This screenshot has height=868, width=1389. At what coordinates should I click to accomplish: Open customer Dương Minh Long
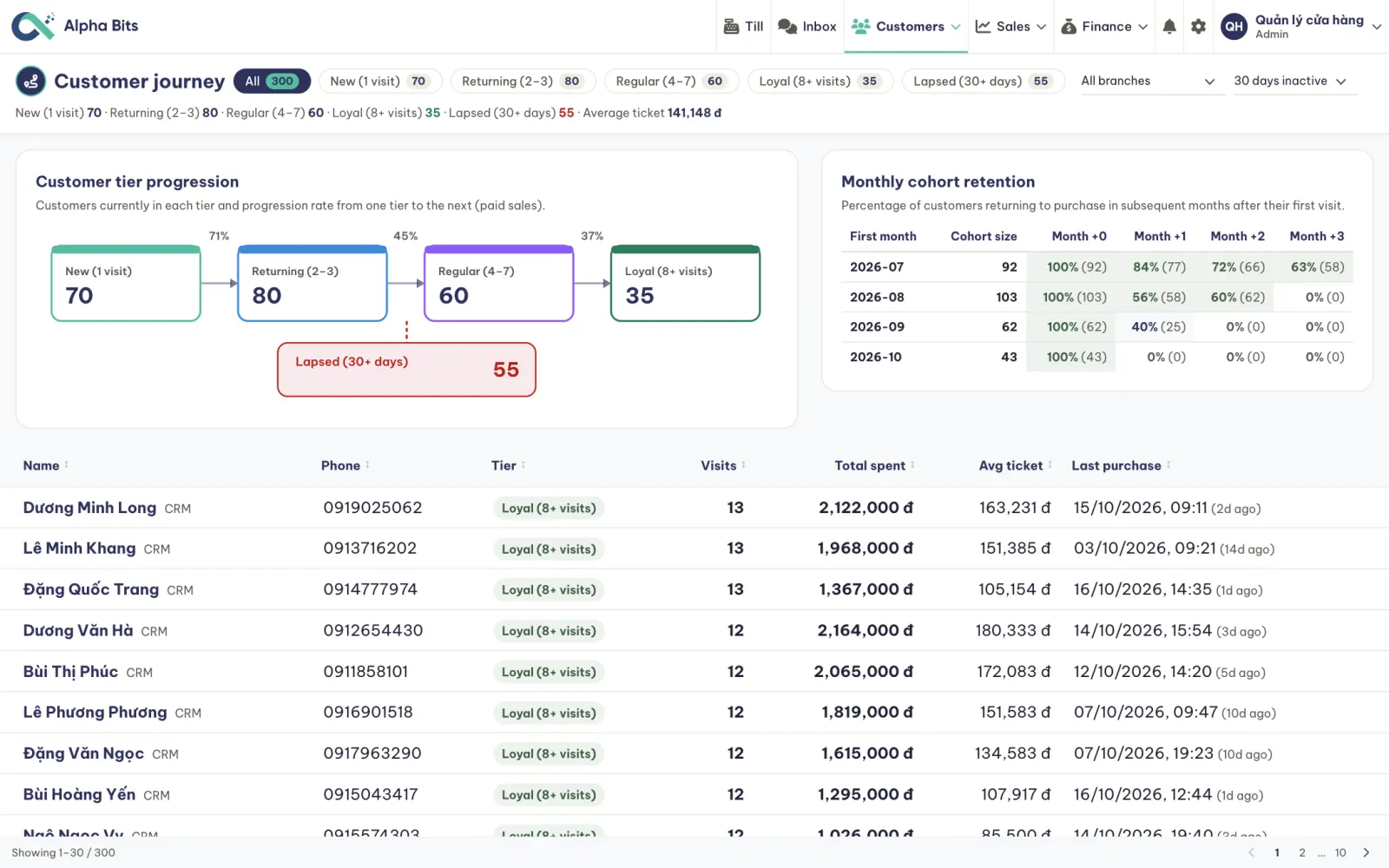(89, 508)
